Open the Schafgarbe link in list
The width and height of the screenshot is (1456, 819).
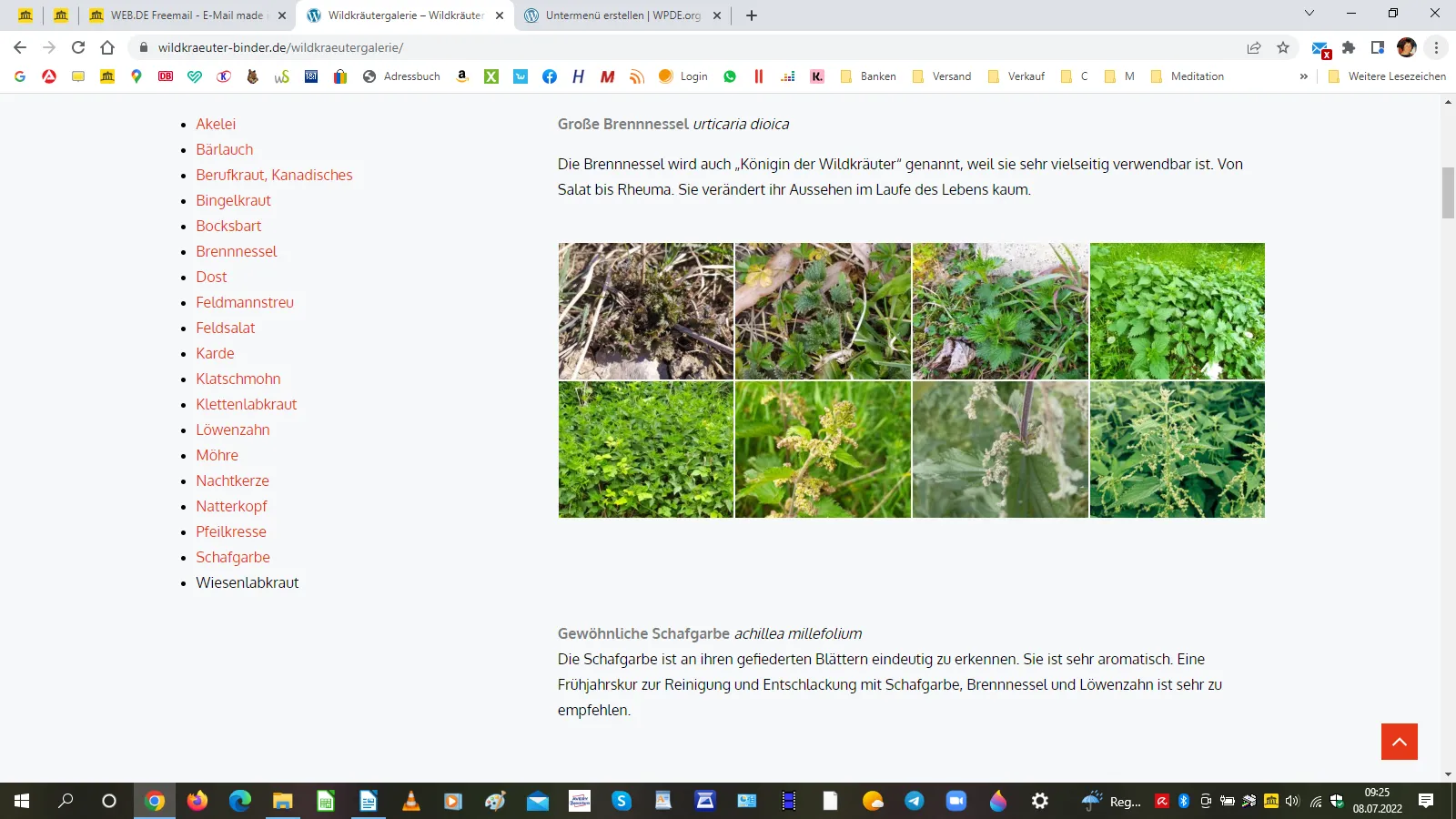[x=233, y=557]
